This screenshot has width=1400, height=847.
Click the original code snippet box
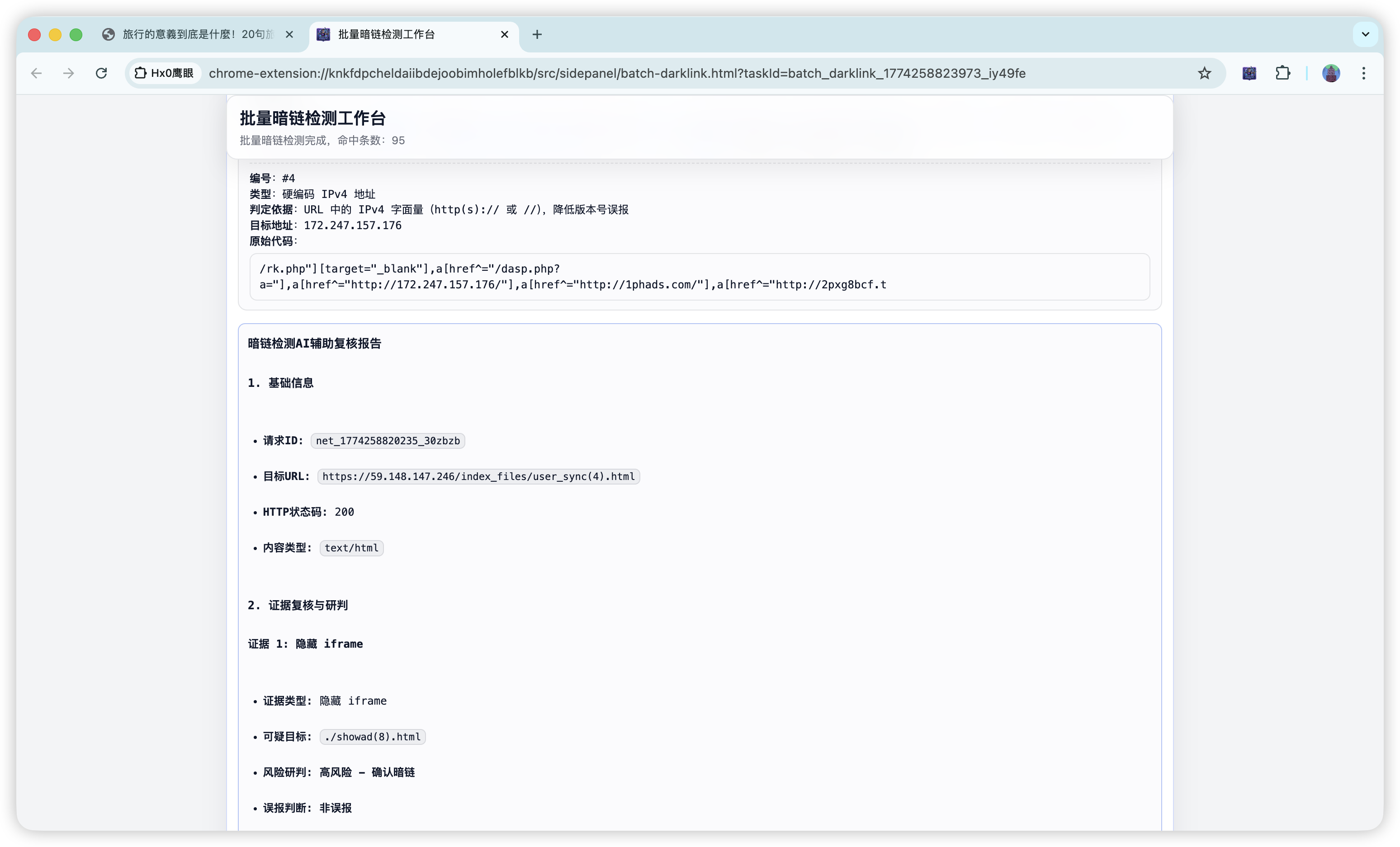pyautogui.click(x=699, y=277)
